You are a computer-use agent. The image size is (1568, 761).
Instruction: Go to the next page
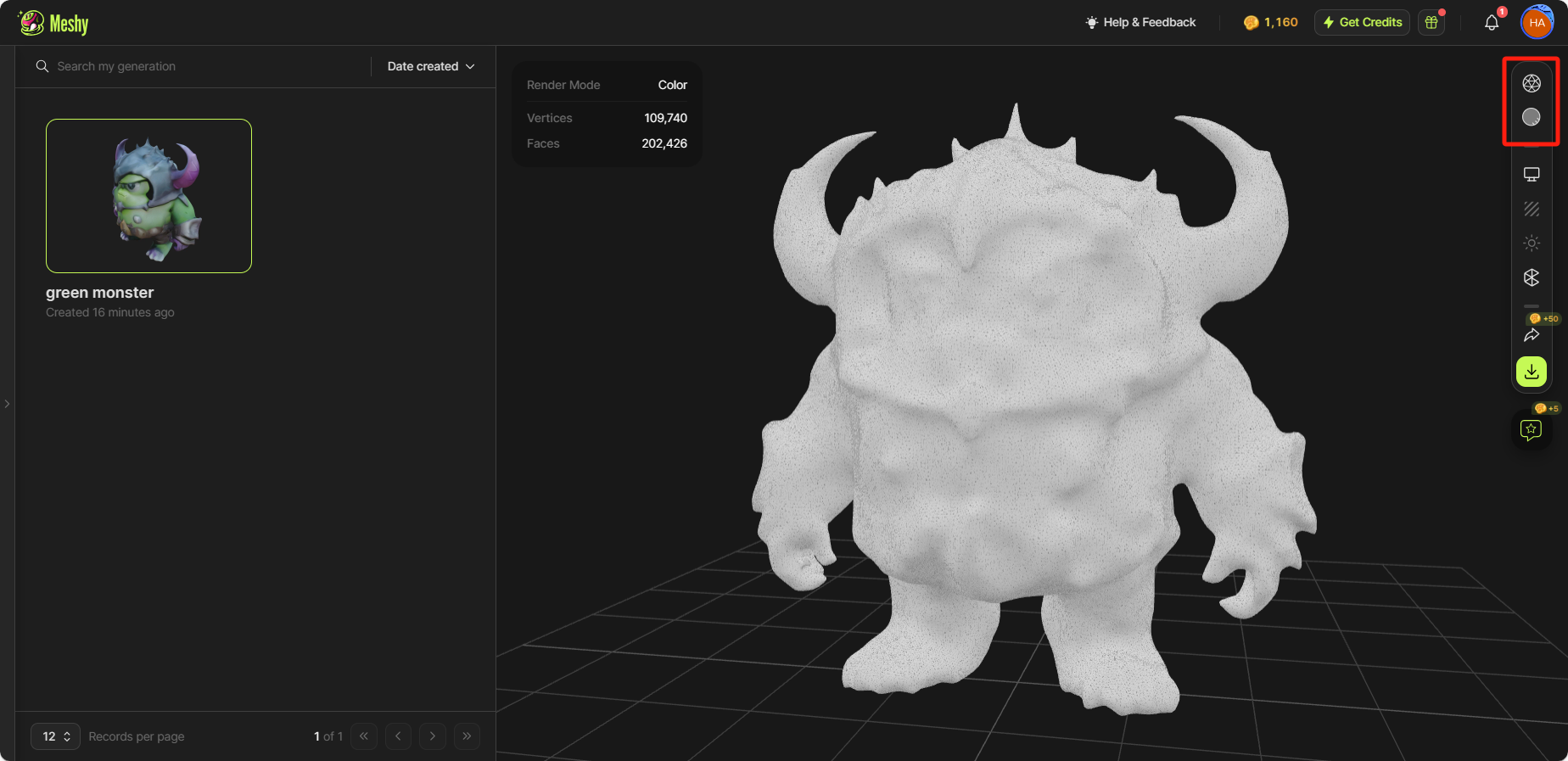(x=433, y=736)
